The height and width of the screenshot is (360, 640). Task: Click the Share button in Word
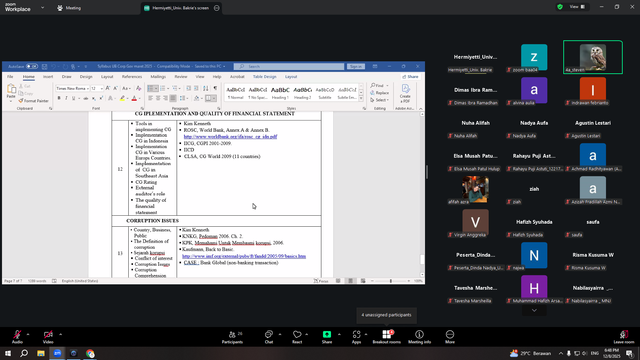410,77
